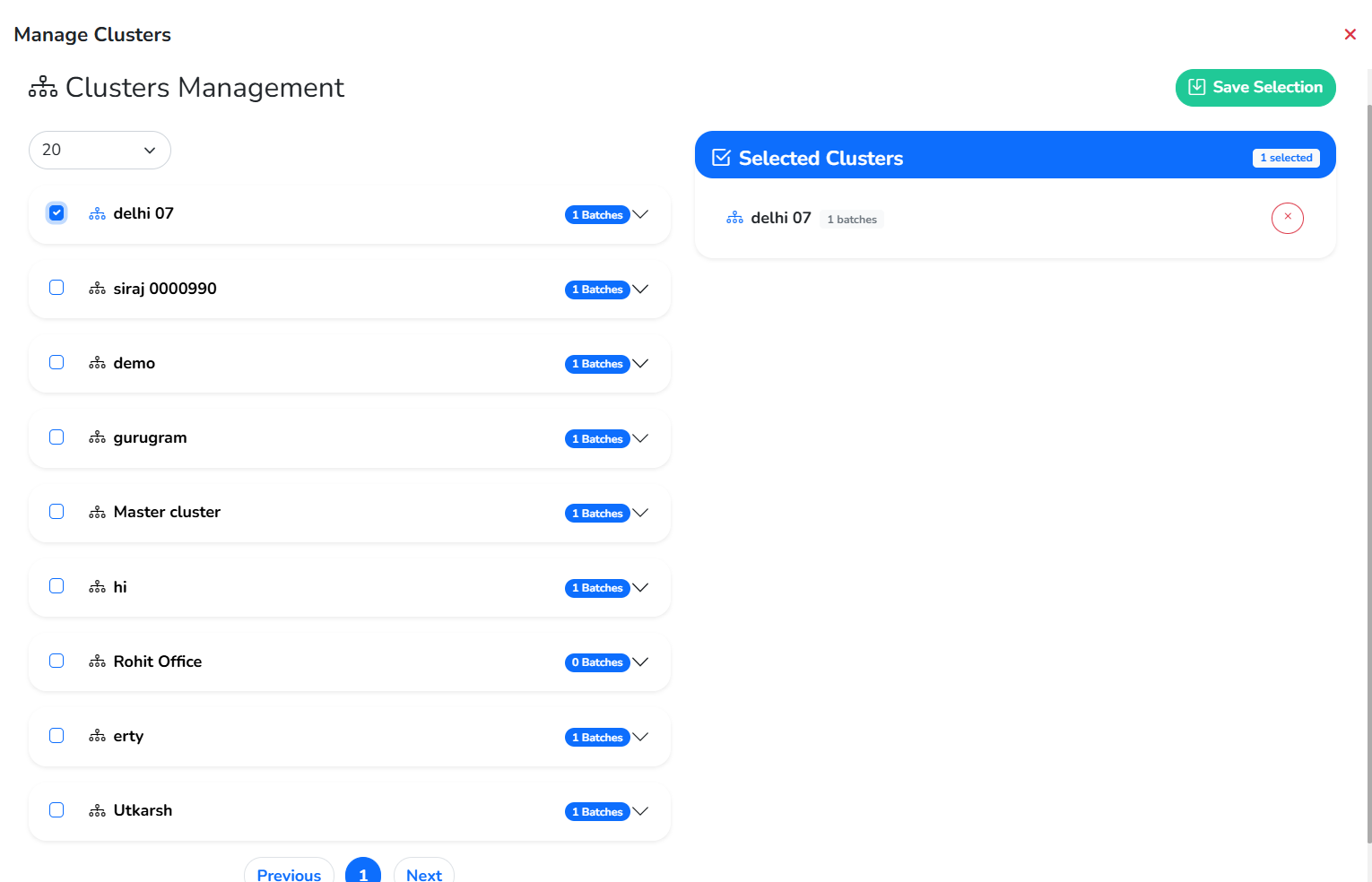Screen dimensions: 1372x882
Task: Click the cluster icon beside gurugram
Action: (97, 437)
